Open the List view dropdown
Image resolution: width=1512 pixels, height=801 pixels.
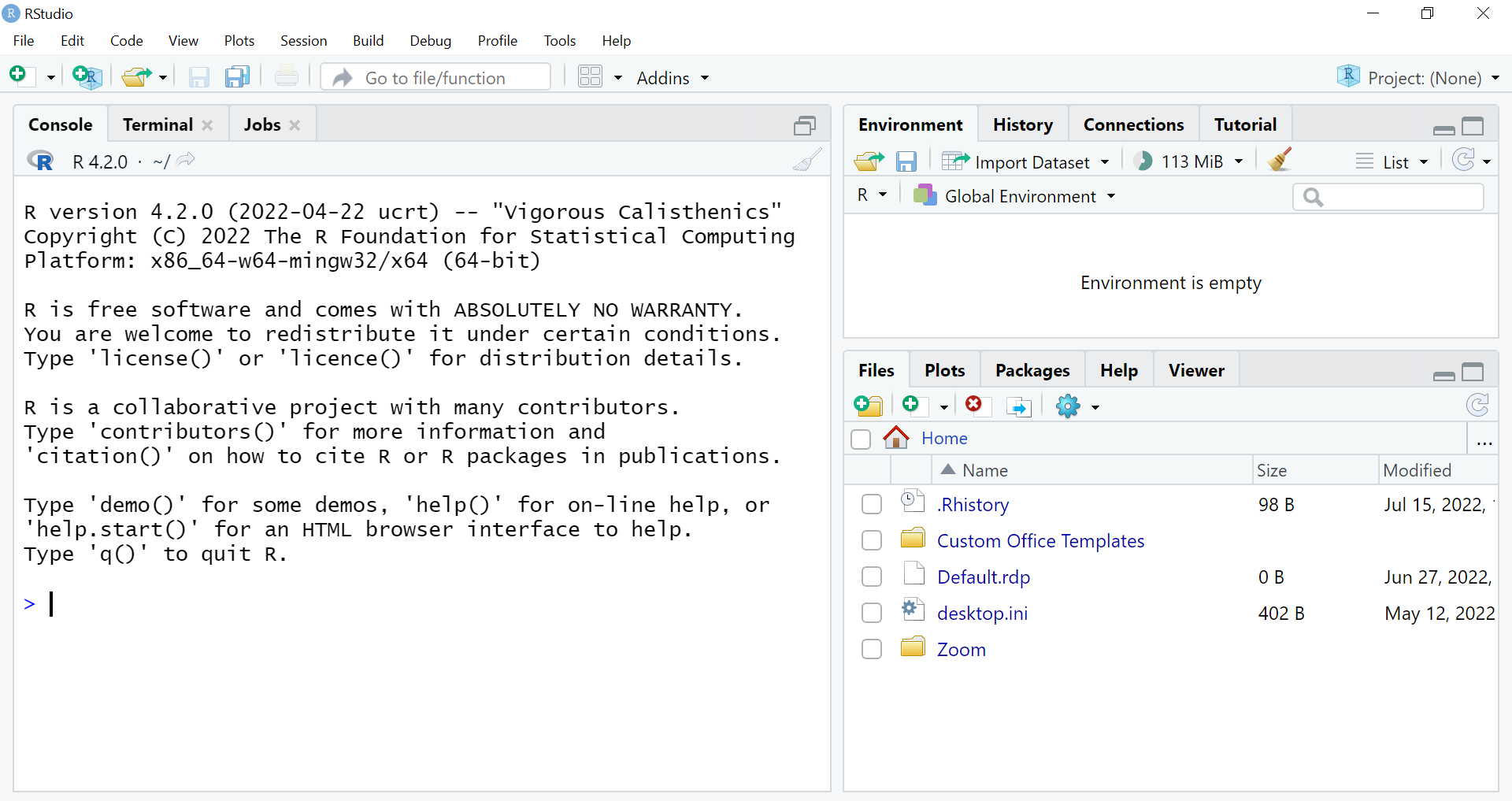pos(1392,161)
